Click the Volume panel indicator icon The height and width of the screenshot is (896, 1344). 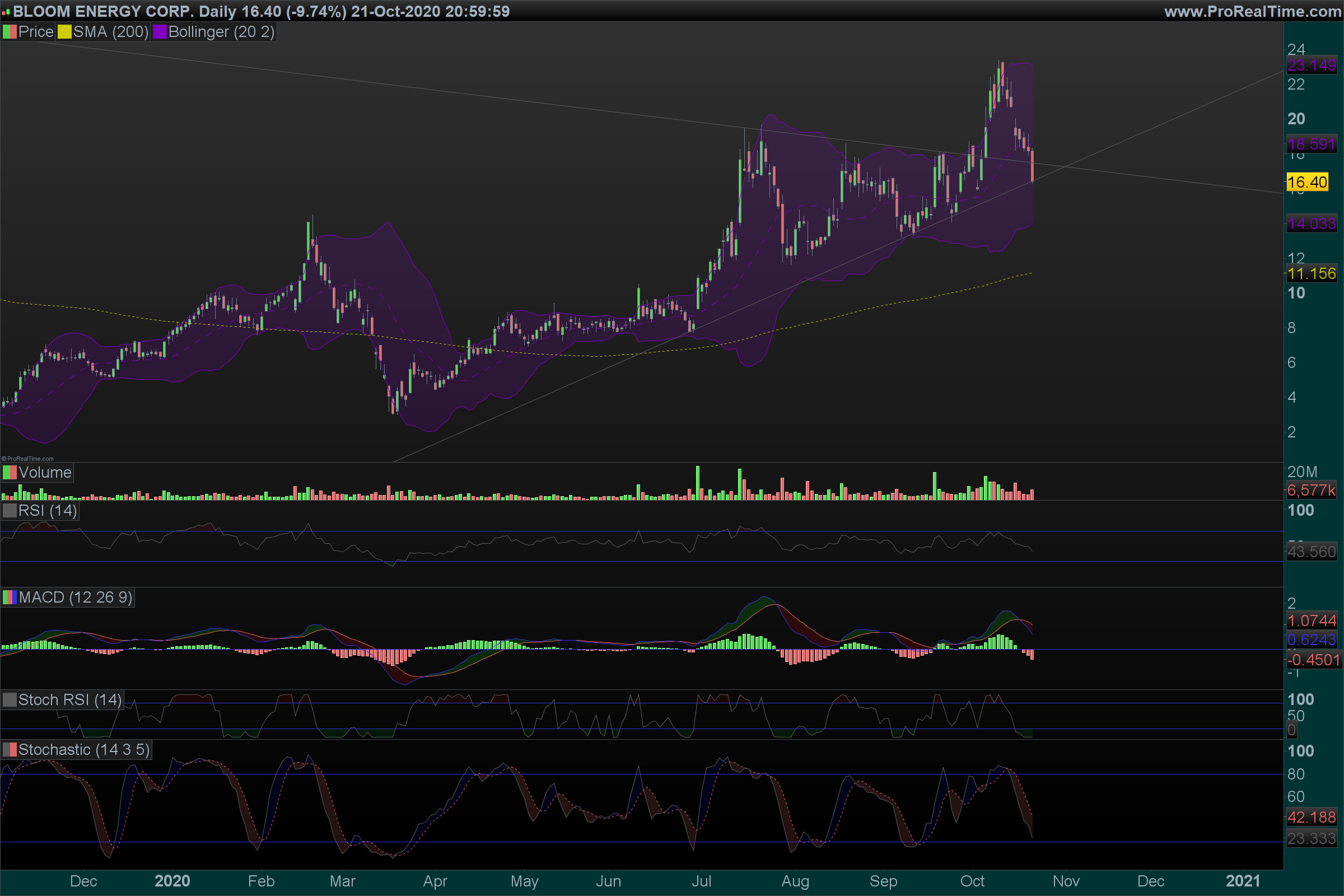coord(10,473)
